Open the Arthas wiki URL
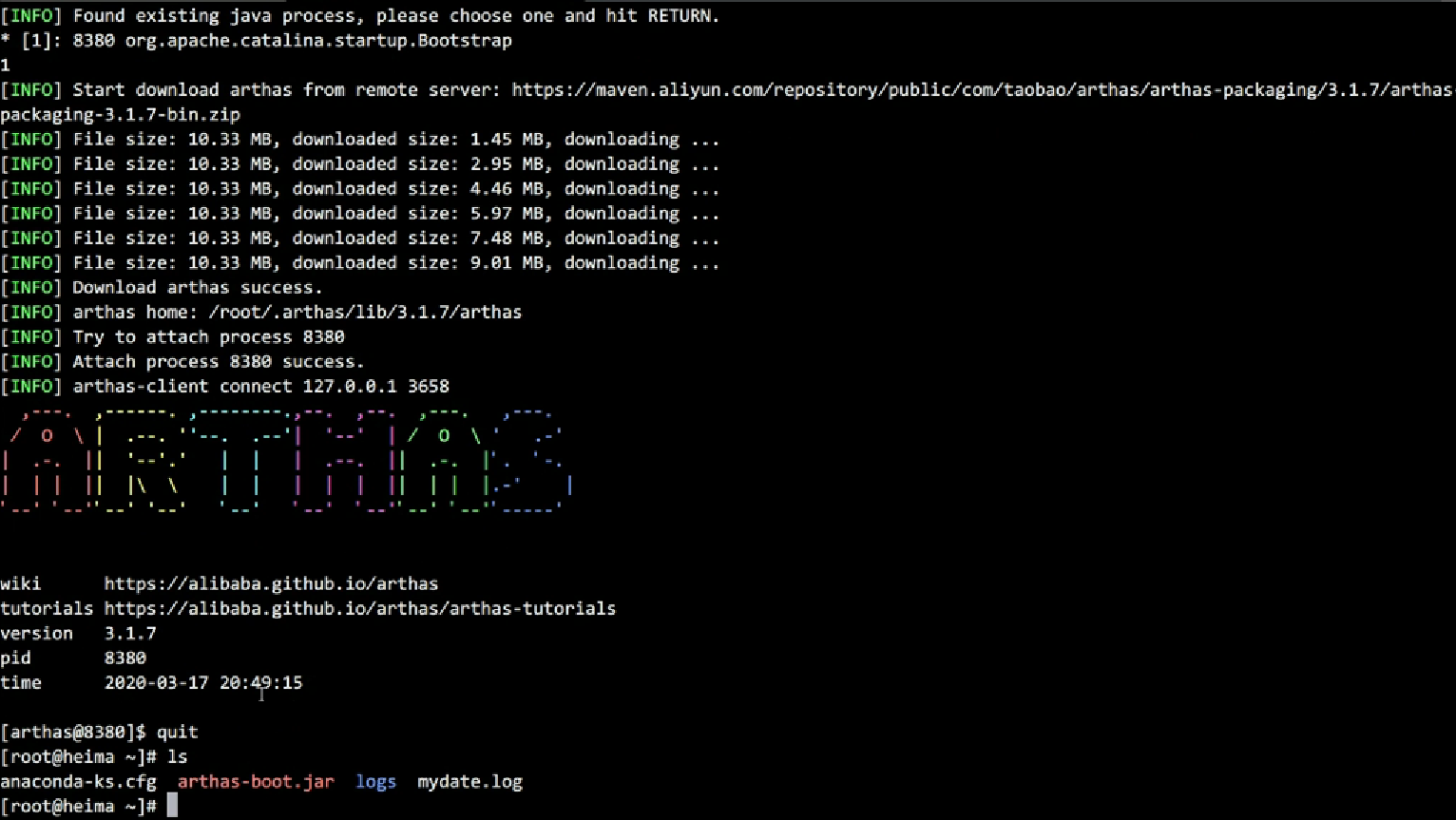Viewport: 1456px width, 820px height. (271, 583)
